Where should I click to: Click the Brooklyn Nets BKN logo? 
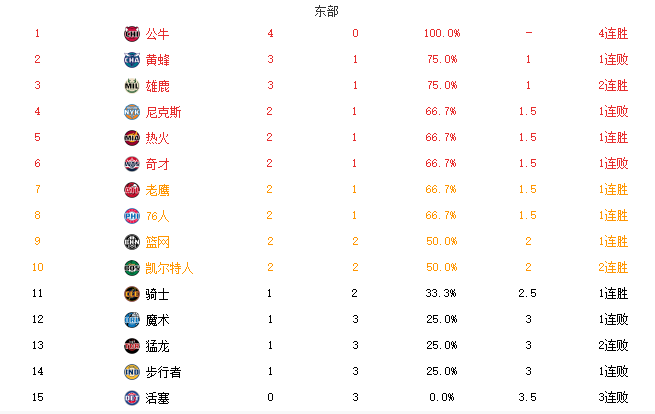(132, 242)
